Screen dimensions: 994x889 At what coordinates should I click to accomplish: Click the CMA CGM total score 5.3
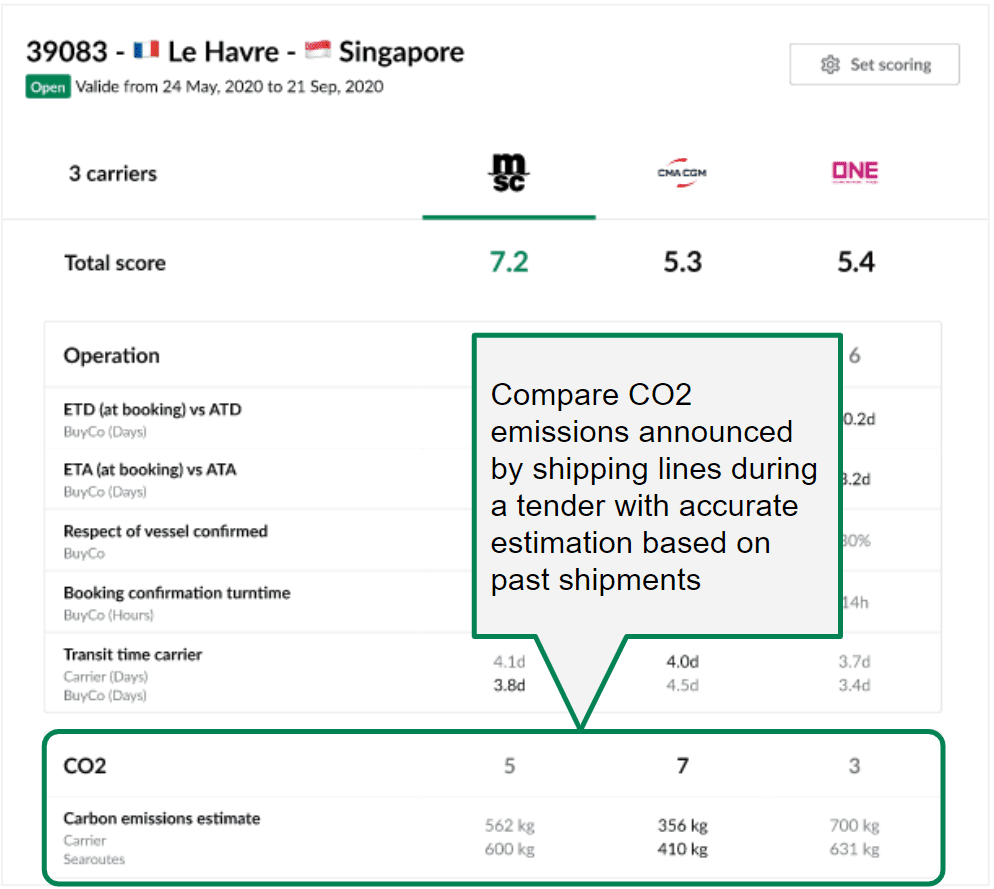682,263
